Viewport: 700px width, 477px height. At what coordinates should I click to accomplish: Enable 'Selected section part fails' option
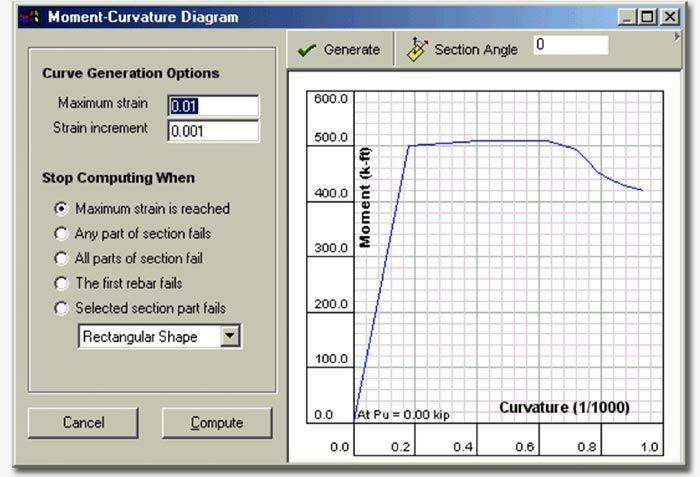pyautogui.click(x=62, y=309)
